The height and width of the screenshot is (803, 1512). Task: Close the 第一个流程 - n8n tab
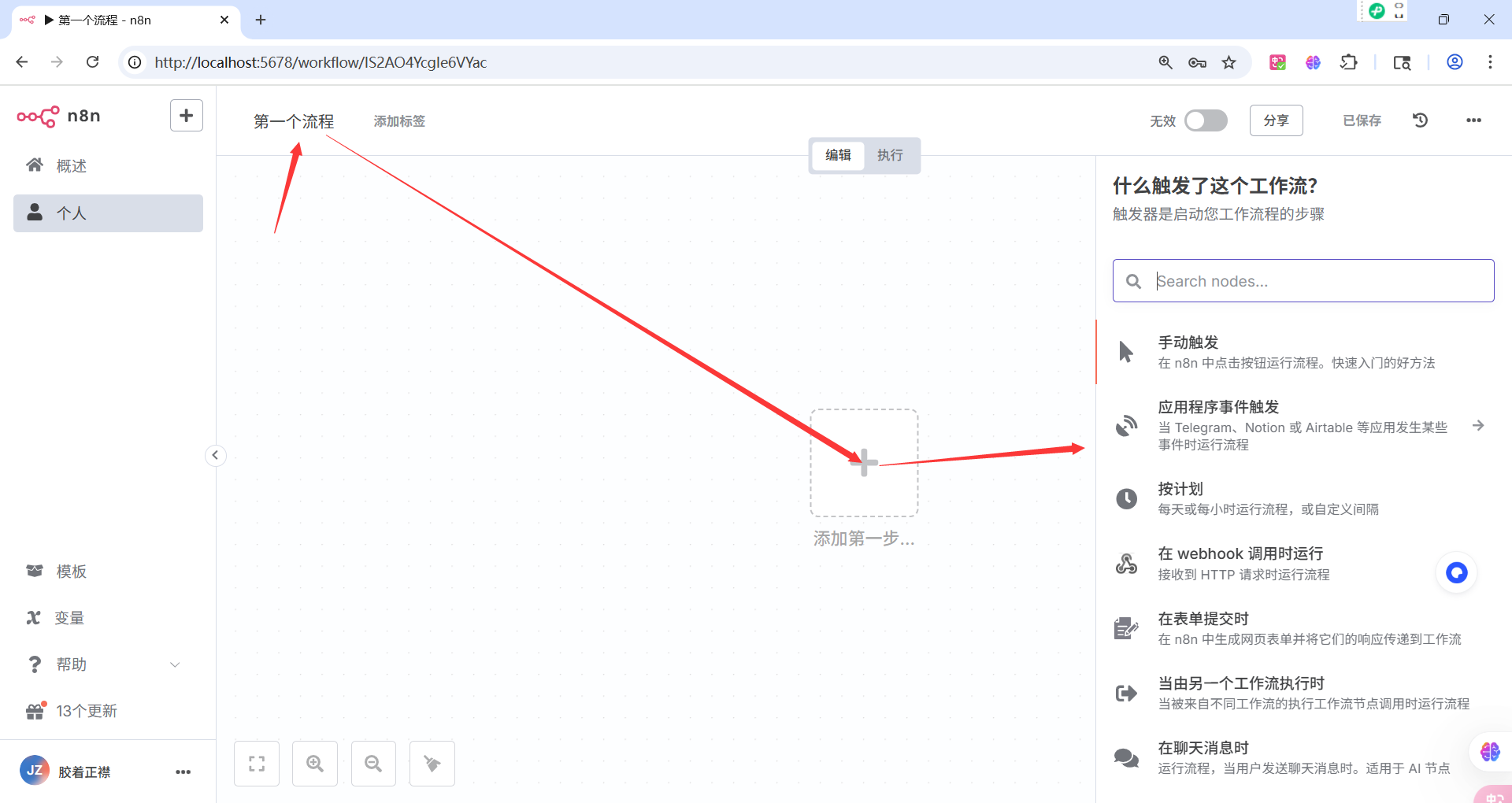pyautogui.click(x=224, y=20)
